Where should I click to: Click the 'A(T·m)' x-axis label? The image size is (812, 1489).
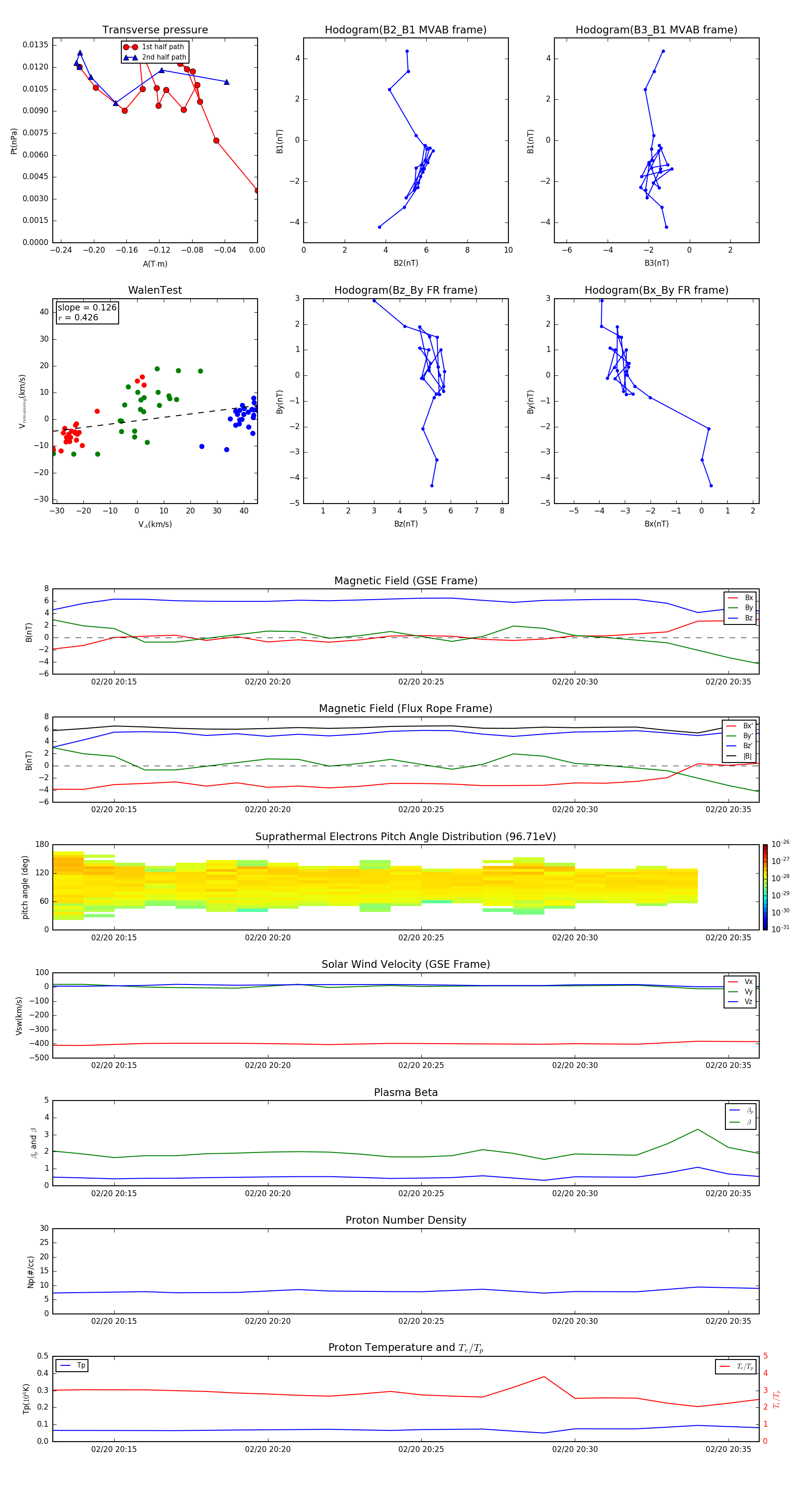(155, 264)
